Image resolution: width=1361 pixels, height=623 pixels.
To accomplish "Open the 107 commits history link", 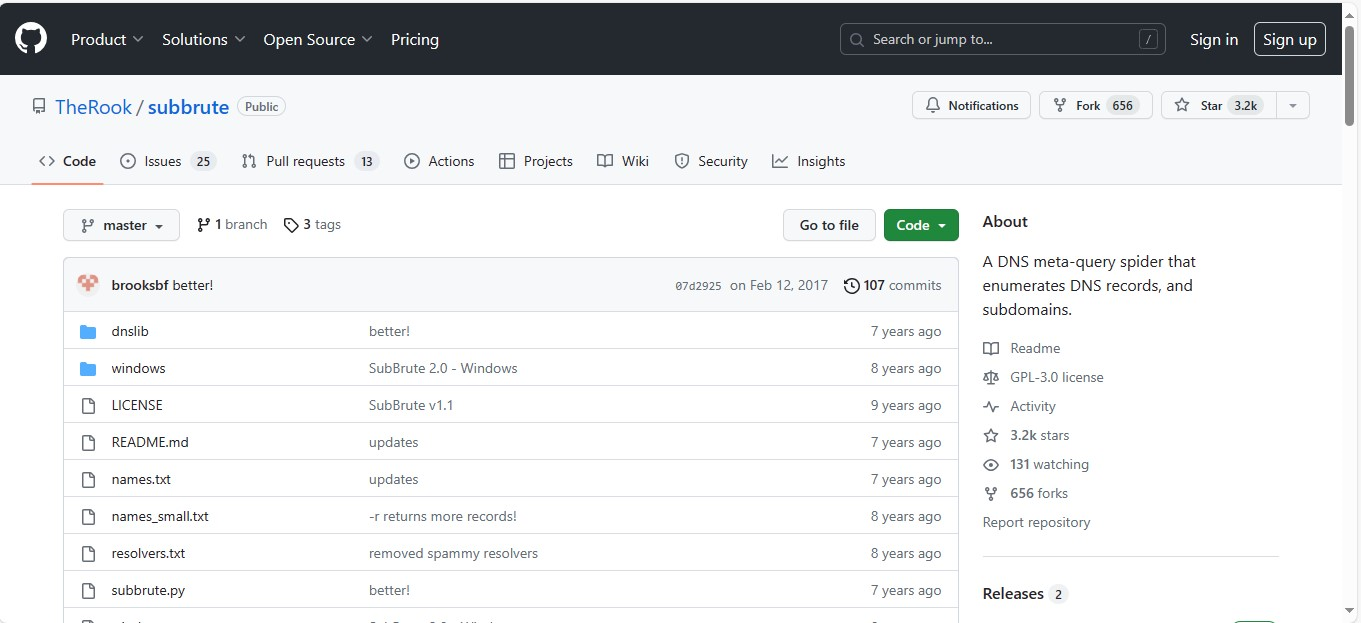I will (x=893, y=285).
